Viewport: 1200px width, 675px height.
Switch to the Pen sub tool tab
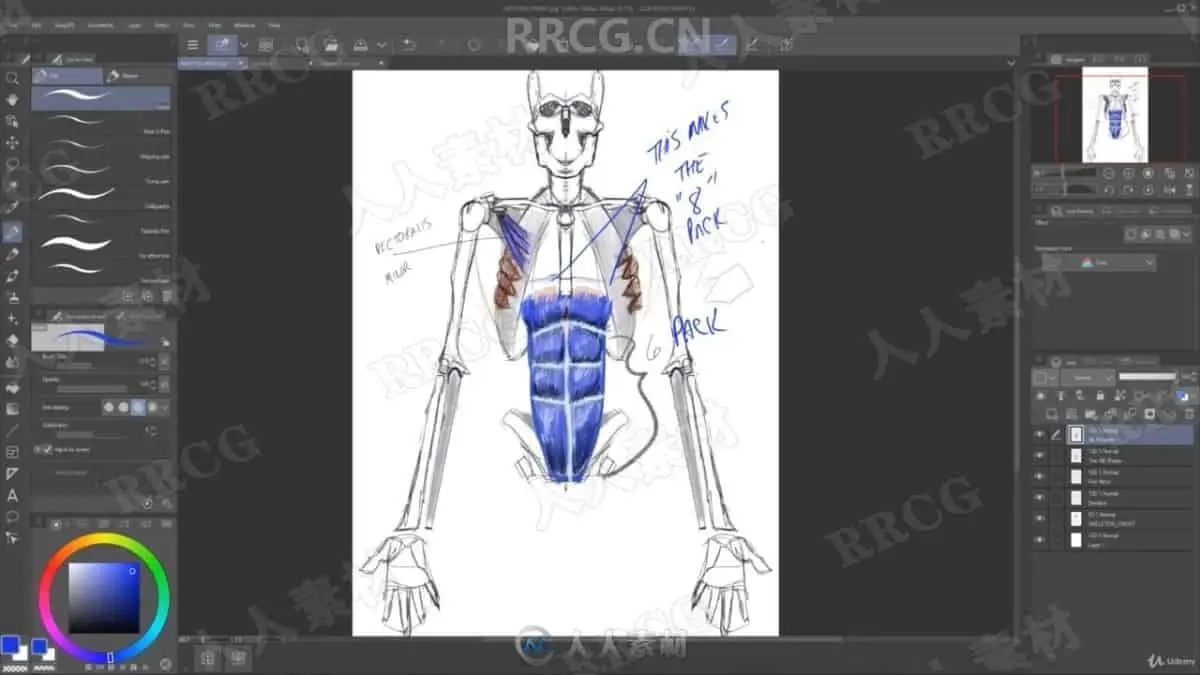(67, 75)
